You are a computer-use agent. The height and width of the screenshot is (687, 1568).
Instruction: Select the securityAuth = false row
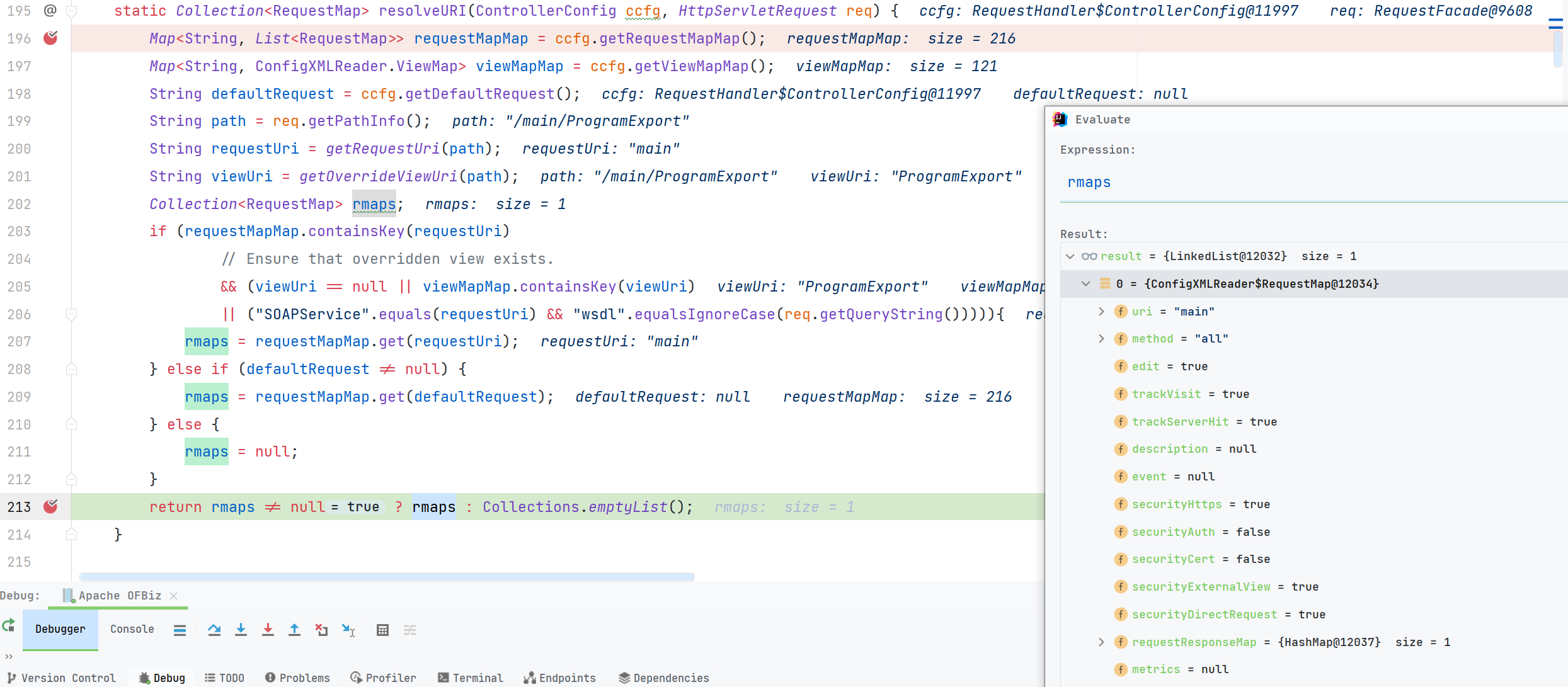click(x=1313, y=532)
